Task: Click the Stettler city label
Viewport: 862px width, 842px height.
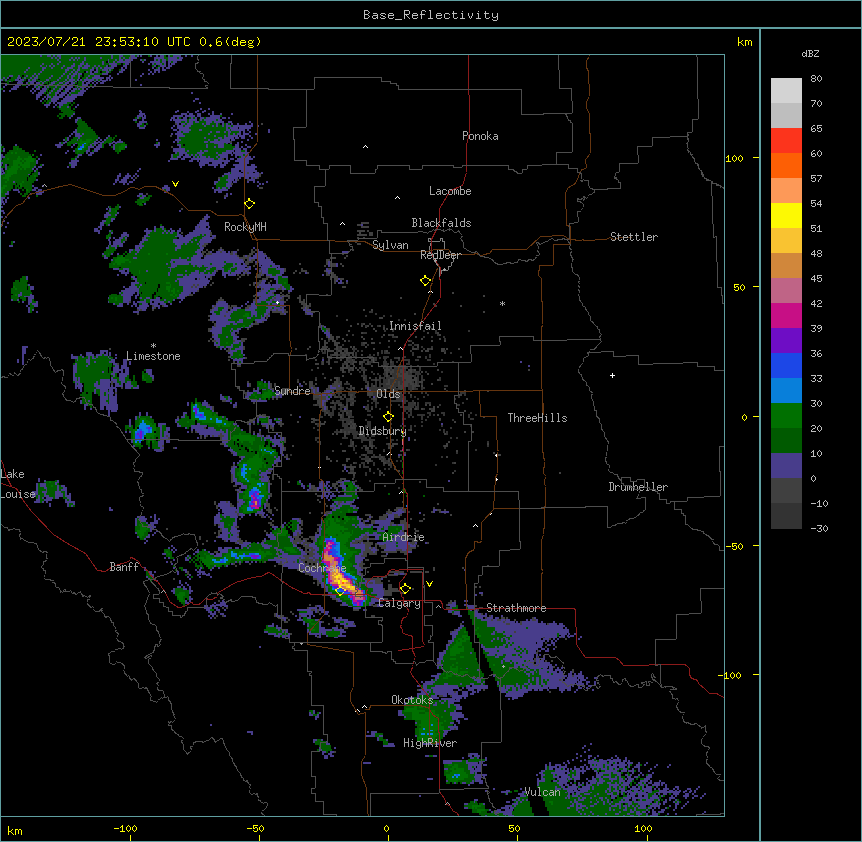Action: [x=634, y=237]
